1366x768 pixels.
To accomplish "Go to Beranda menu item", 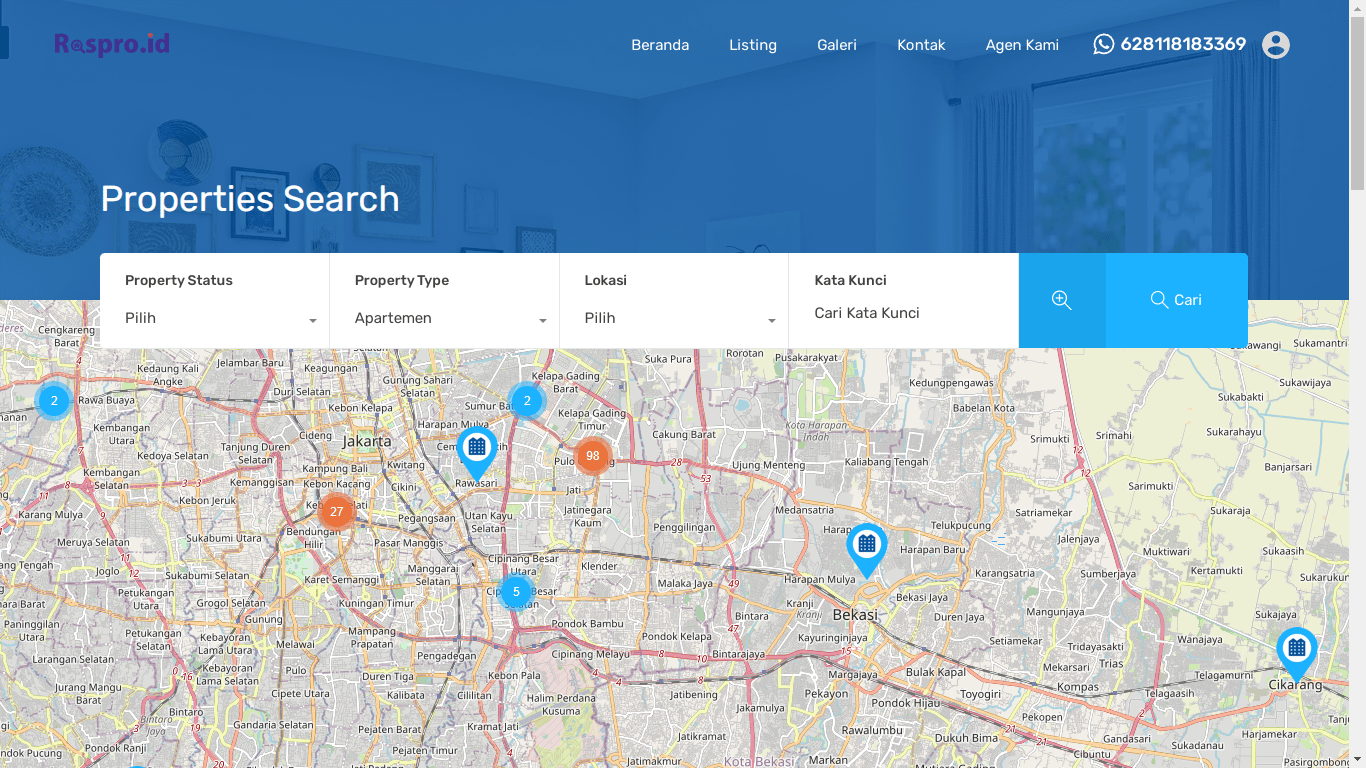I will click(x=660, y=45).
